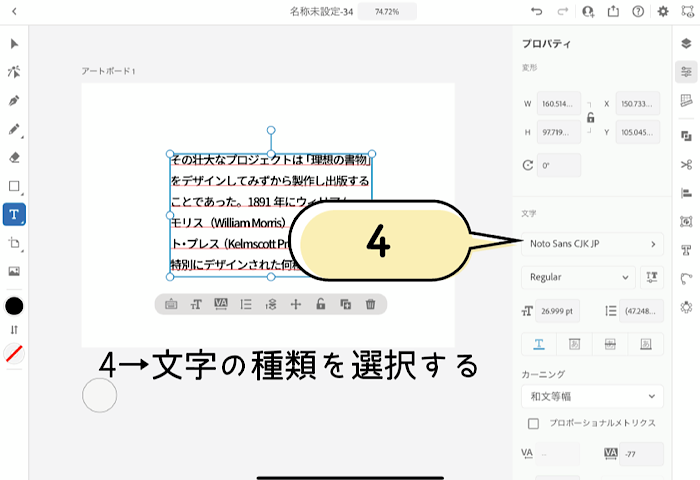Select the Pen tool
This screenshot has width=700, height=480.
coord(14,100)
